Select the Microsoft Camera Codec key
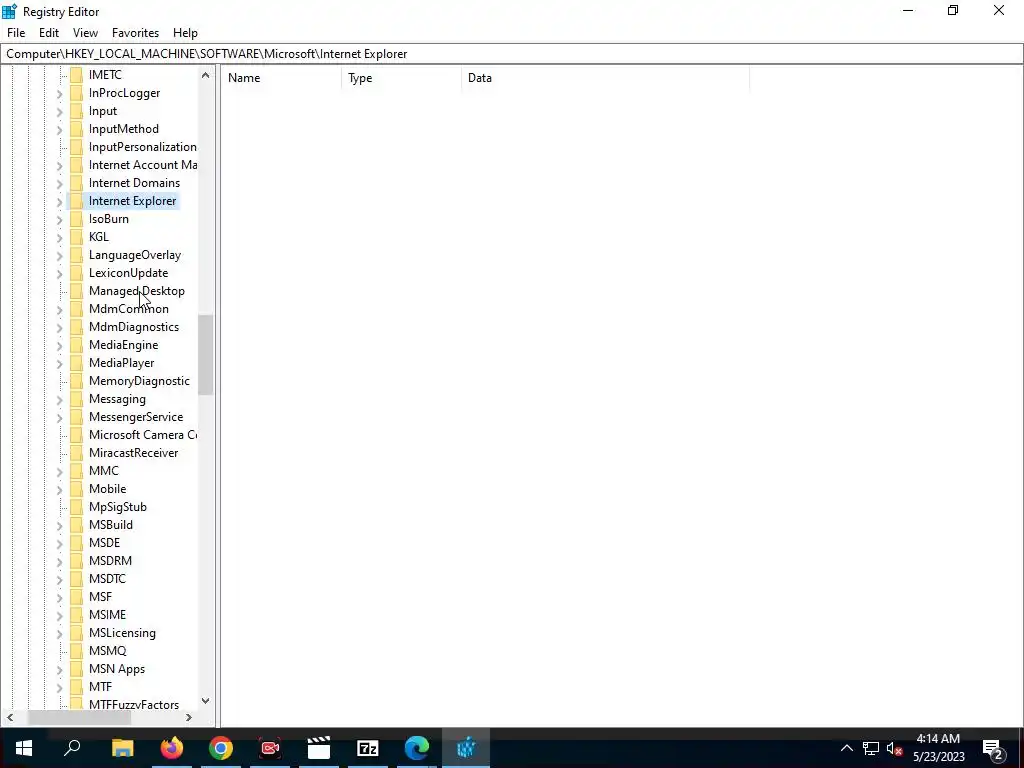 142,435
